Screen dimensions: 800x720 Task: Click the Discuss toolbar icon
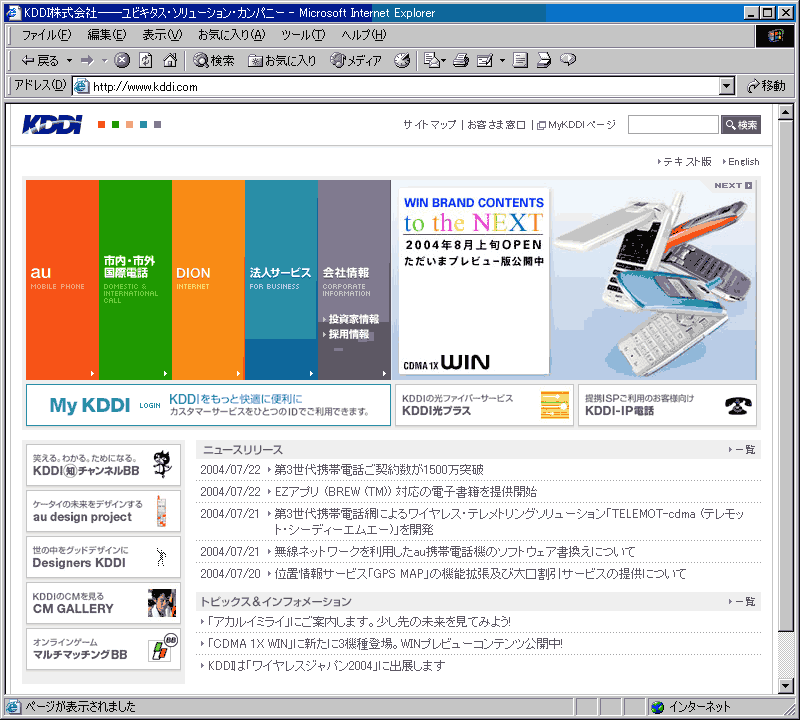tap(520, 60)
